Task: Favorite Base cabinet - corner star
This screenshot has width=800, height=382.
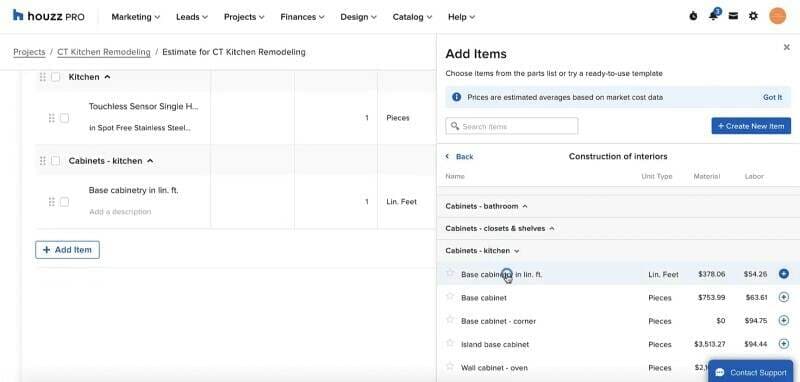Action: 449,319
